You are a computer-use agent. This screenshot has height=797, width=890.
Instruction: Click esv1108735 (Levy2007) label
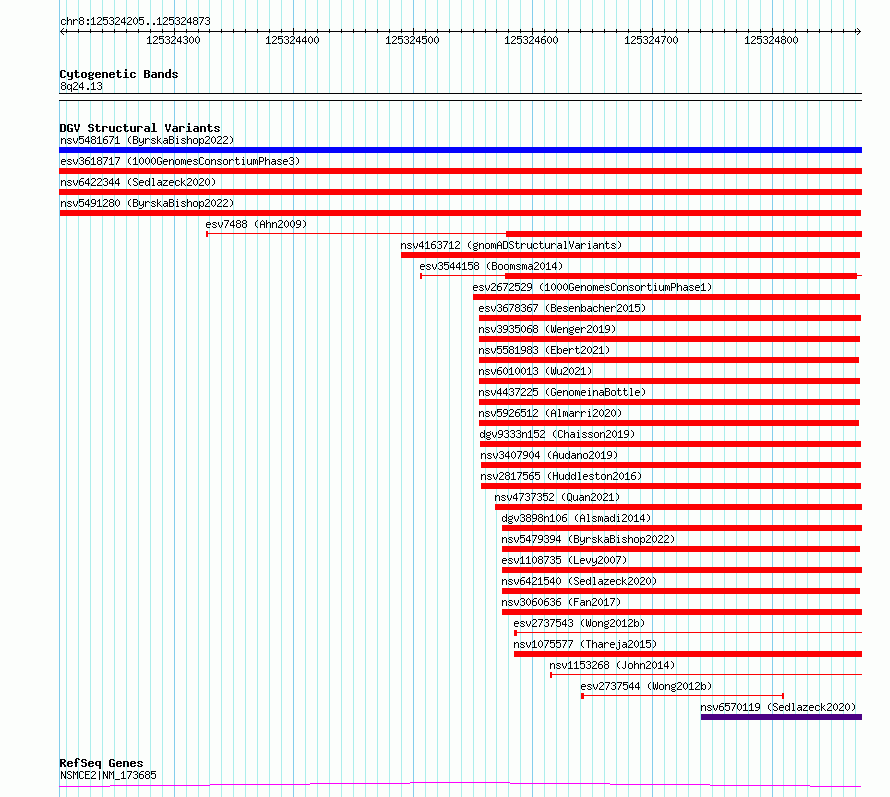coord(564,560)
